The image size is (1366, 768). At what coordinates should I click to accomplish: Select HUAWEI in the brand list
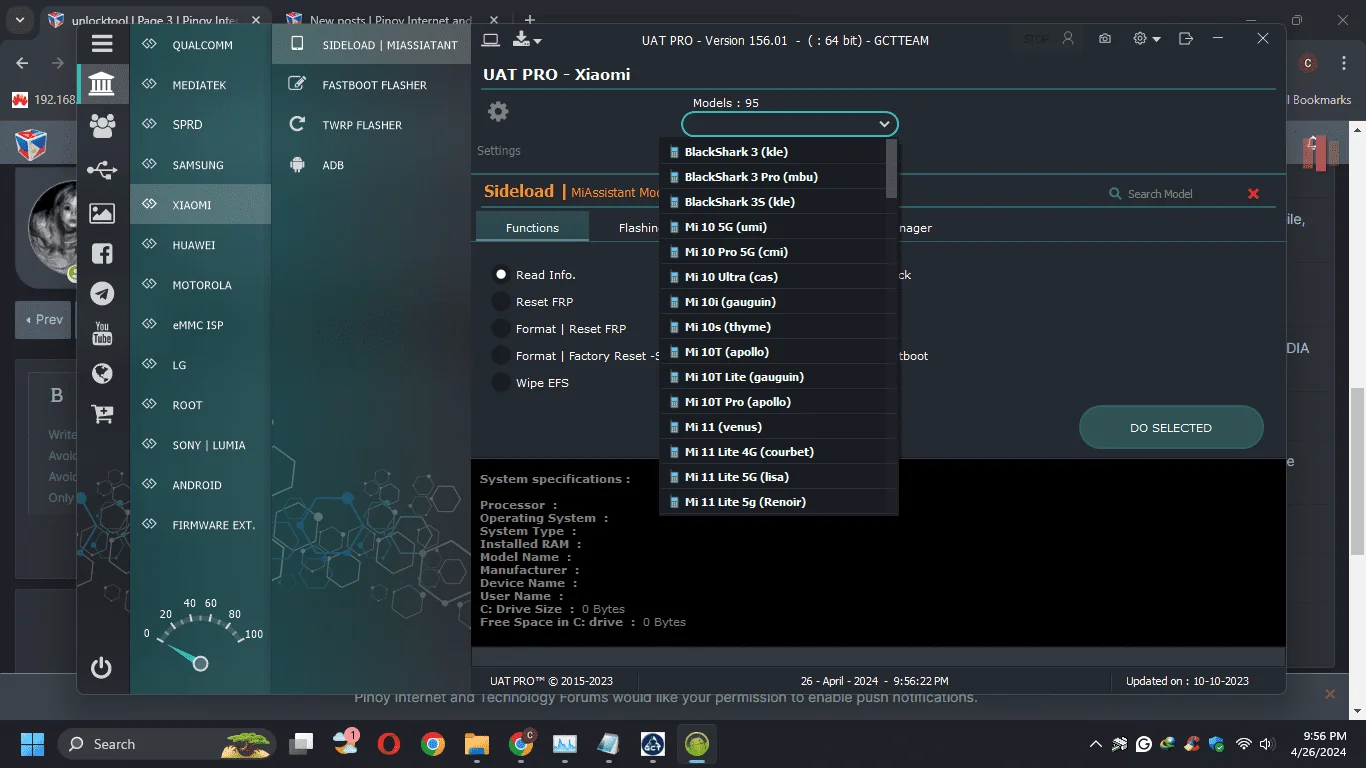pos(200,245)
